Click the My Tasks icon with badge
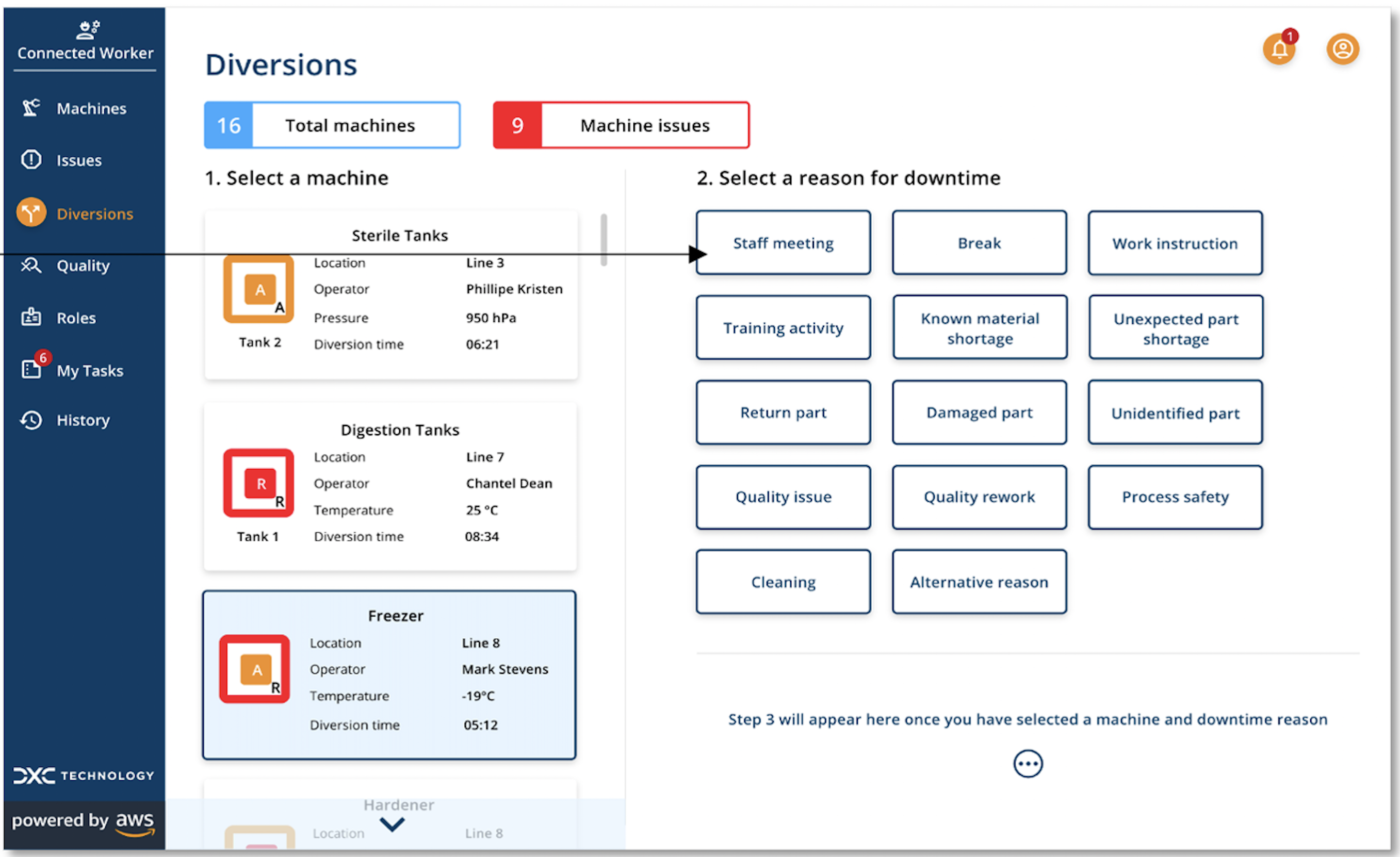Screen dimensions: 1400x857 tap(31, 369)
